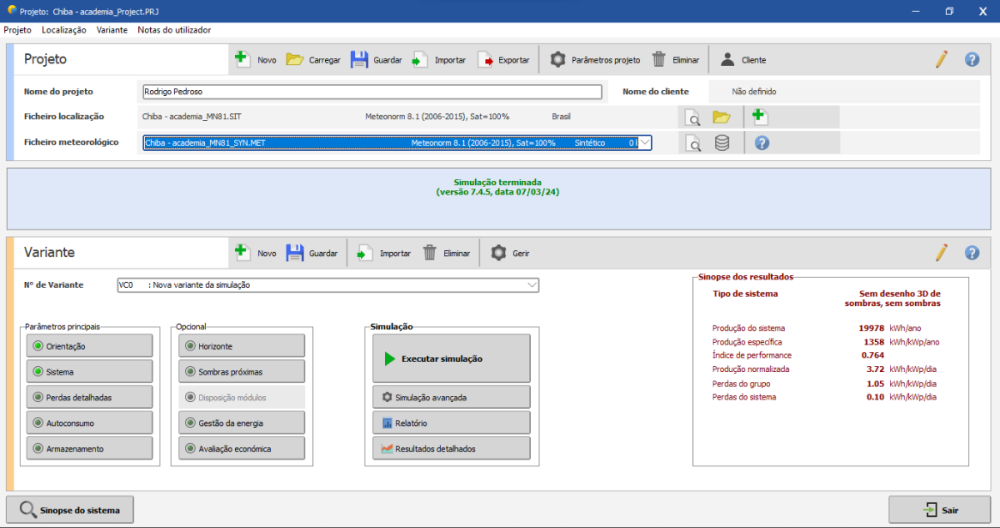Viewport: 1000px width, 528px height.
Task: Open the Orientação parameters button
Action: (x=90, y=346)
